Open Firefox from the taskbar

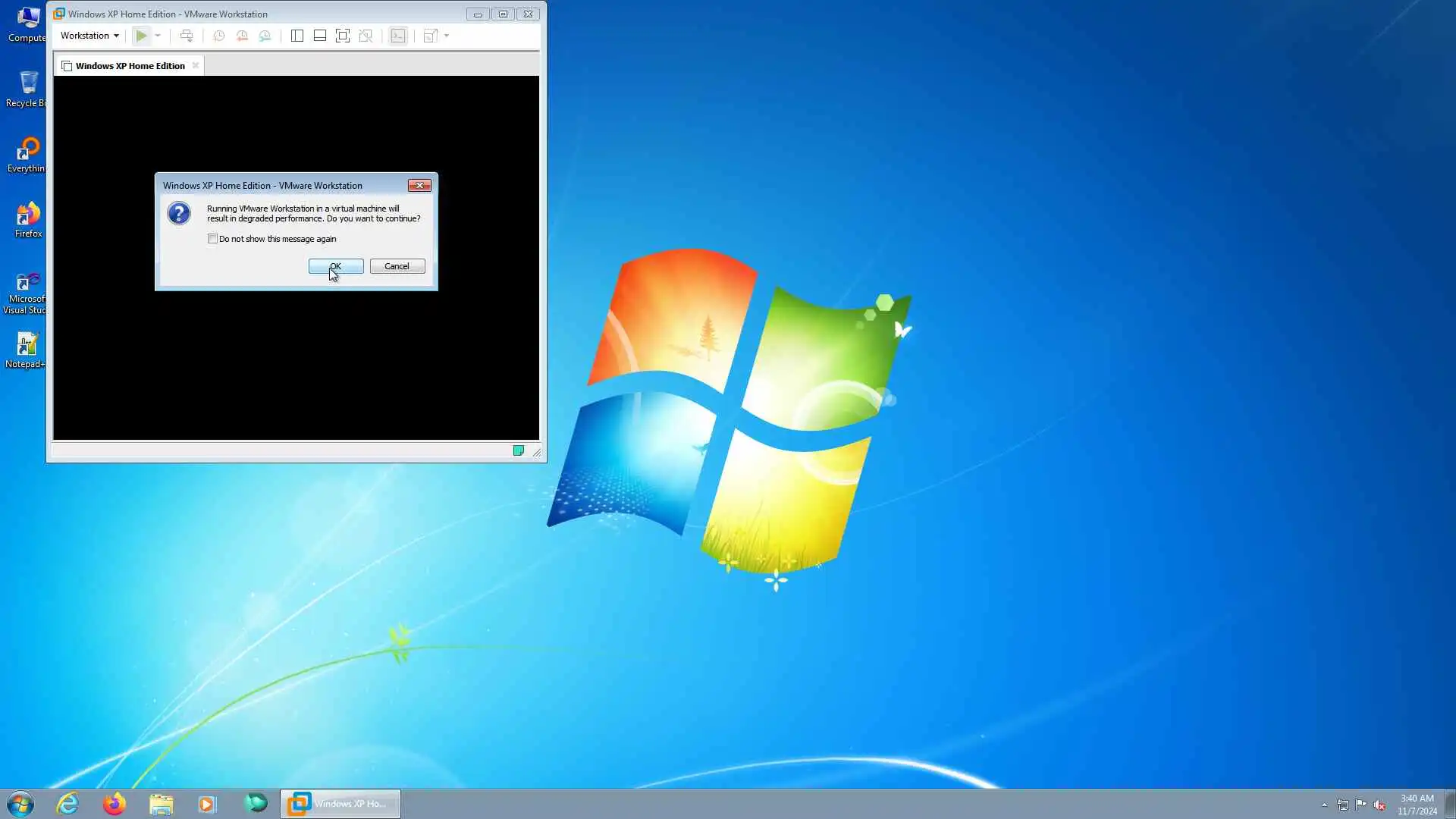(115, 804)
